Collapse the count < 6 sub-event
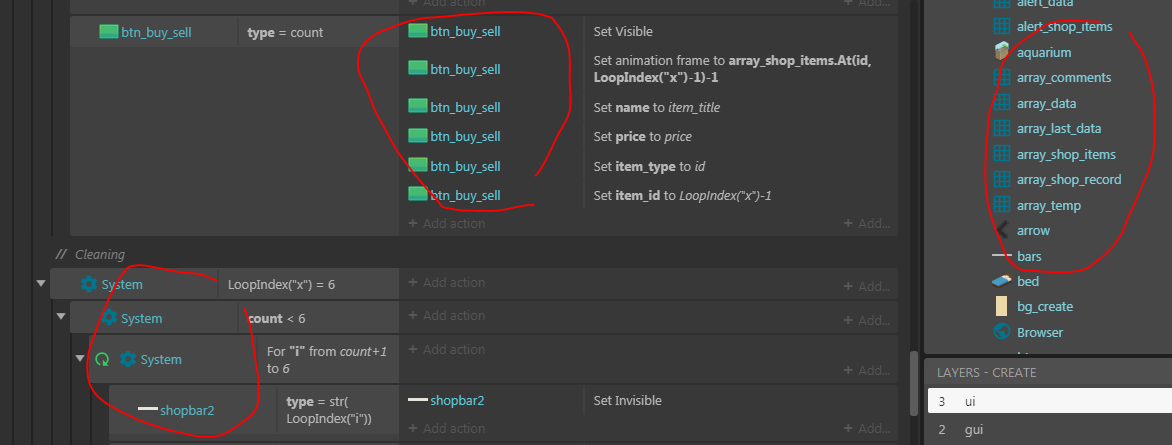This screenshot has height=445, width=1172. click(x=61, y=318)
